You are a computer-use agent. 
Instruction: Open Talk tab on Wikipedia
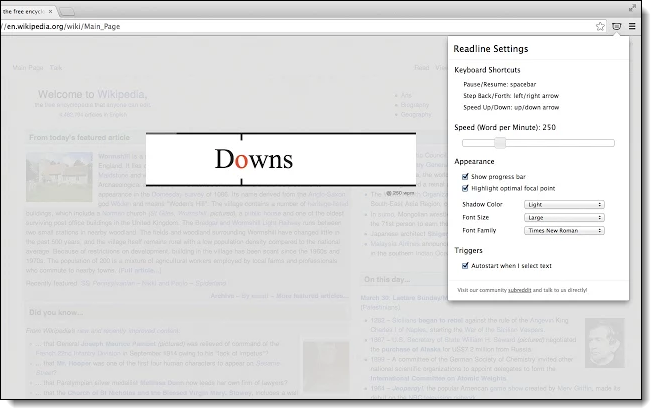tap(56, 67)
